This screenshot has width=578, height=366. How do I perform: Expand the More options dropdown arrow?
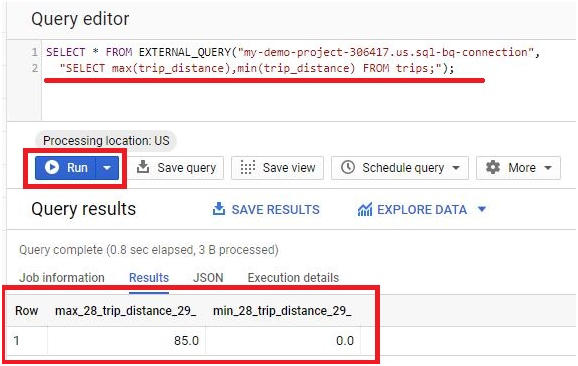click(x=548, y=168)
